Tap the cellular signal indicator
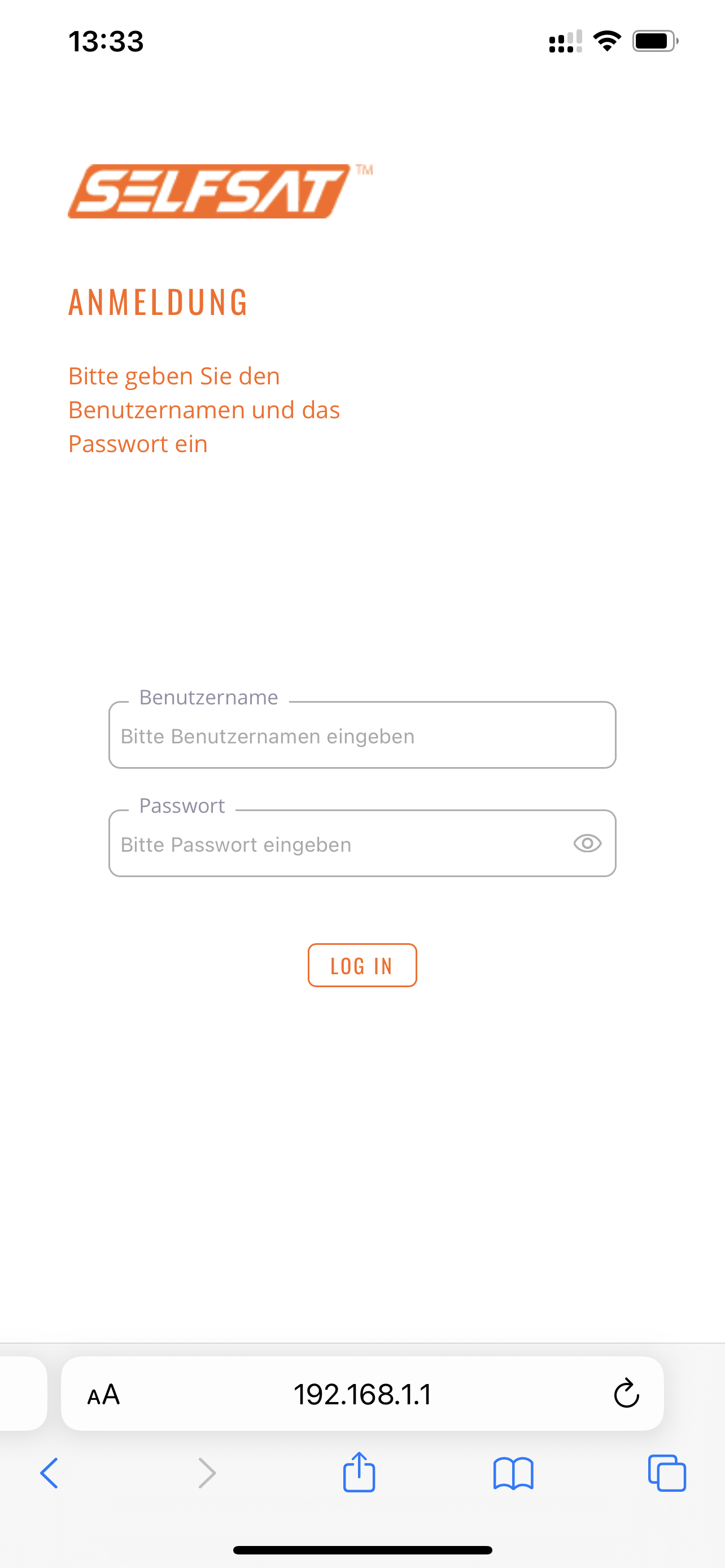 [565, 42]
